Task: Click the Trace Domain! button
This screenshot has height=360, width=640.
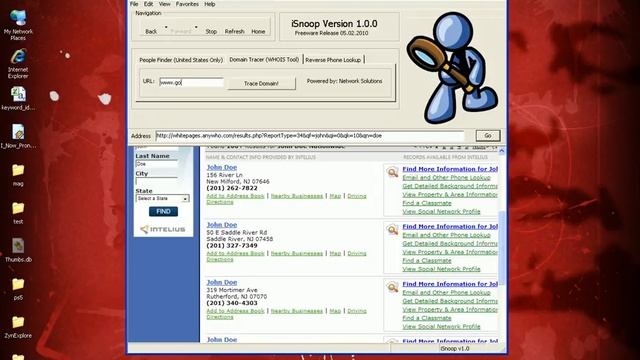Action: [261, 84]
